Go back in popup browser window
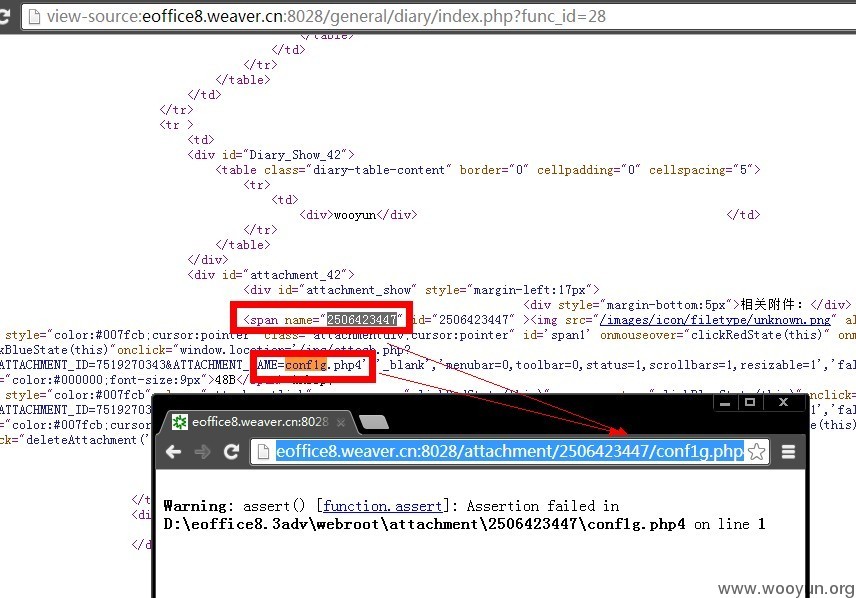856x598 pixels. tap(174, 452)
